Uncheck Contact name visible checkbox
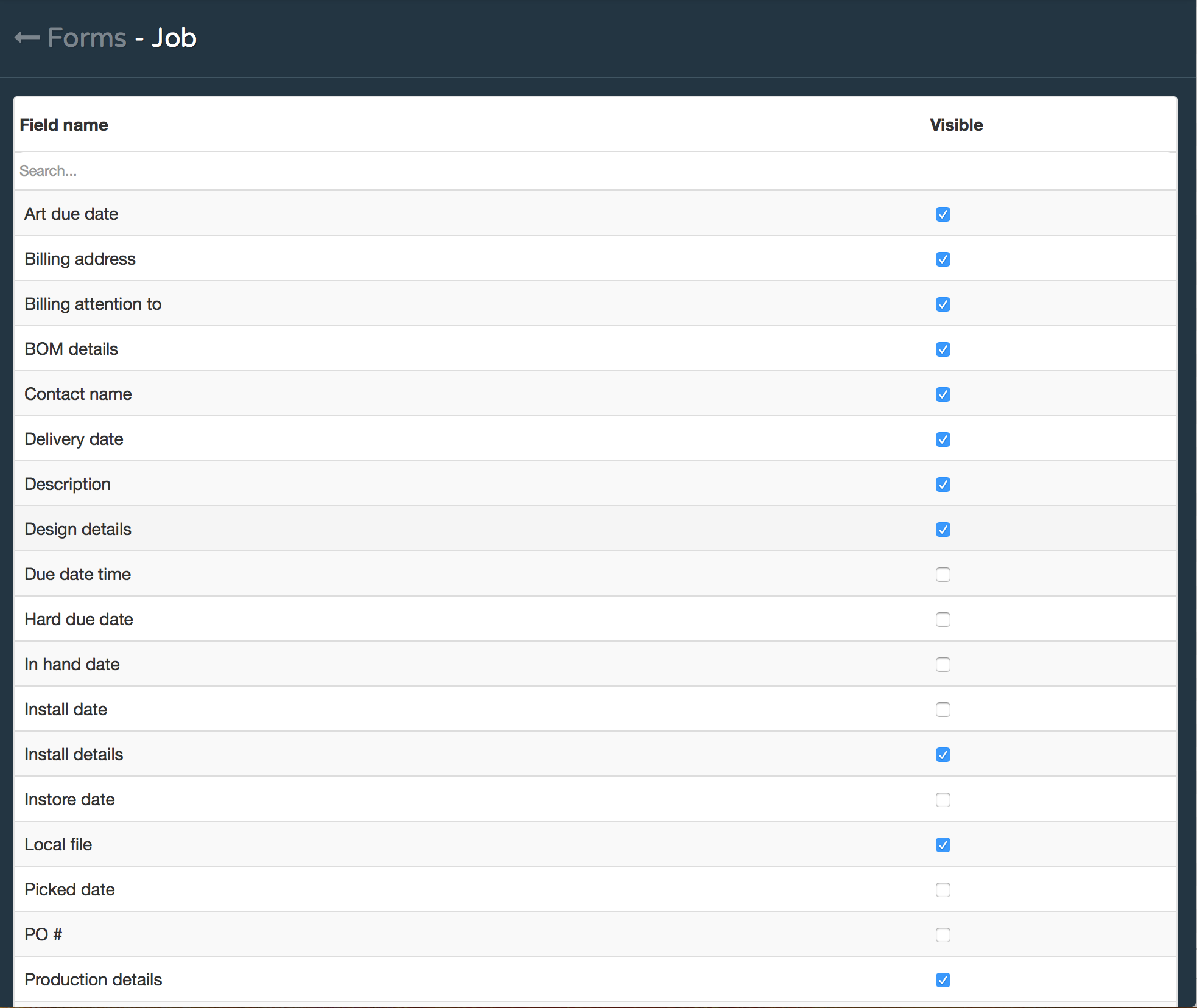Viewport: 1197px width, 1008px height. 943,394
